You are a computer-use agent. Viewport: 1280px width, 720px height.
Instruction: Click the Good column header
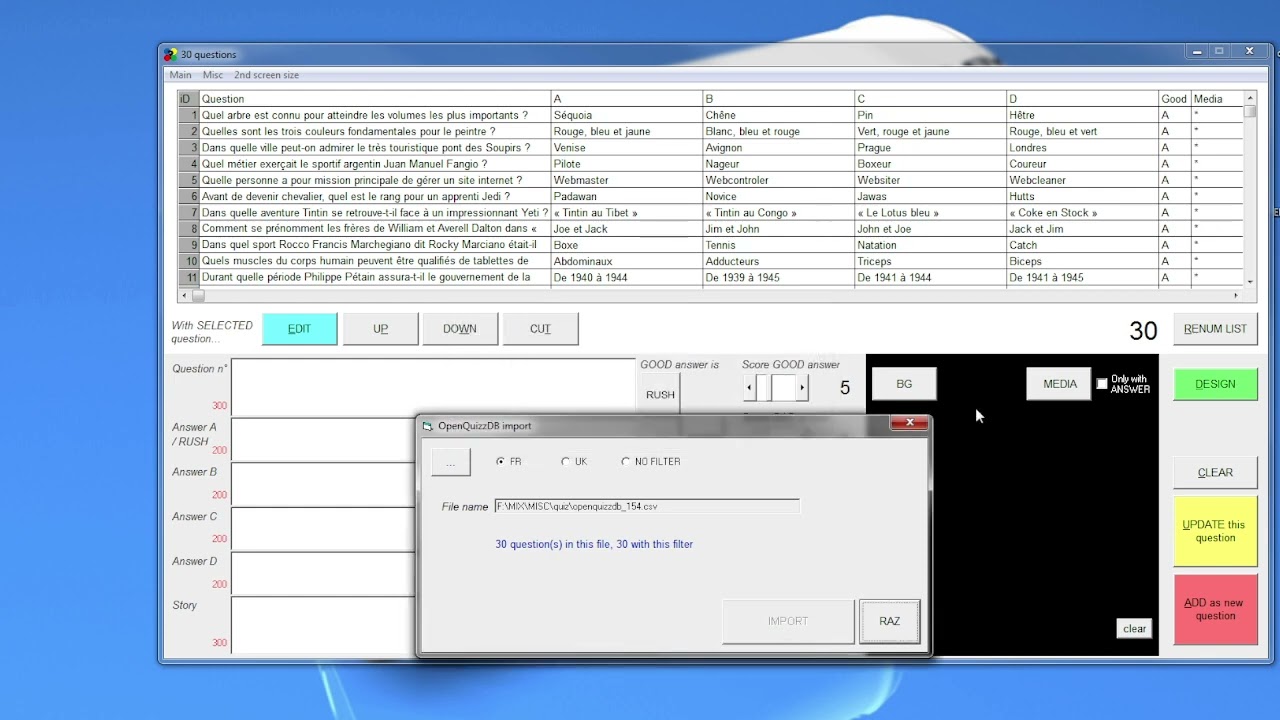click(1174, 99)
